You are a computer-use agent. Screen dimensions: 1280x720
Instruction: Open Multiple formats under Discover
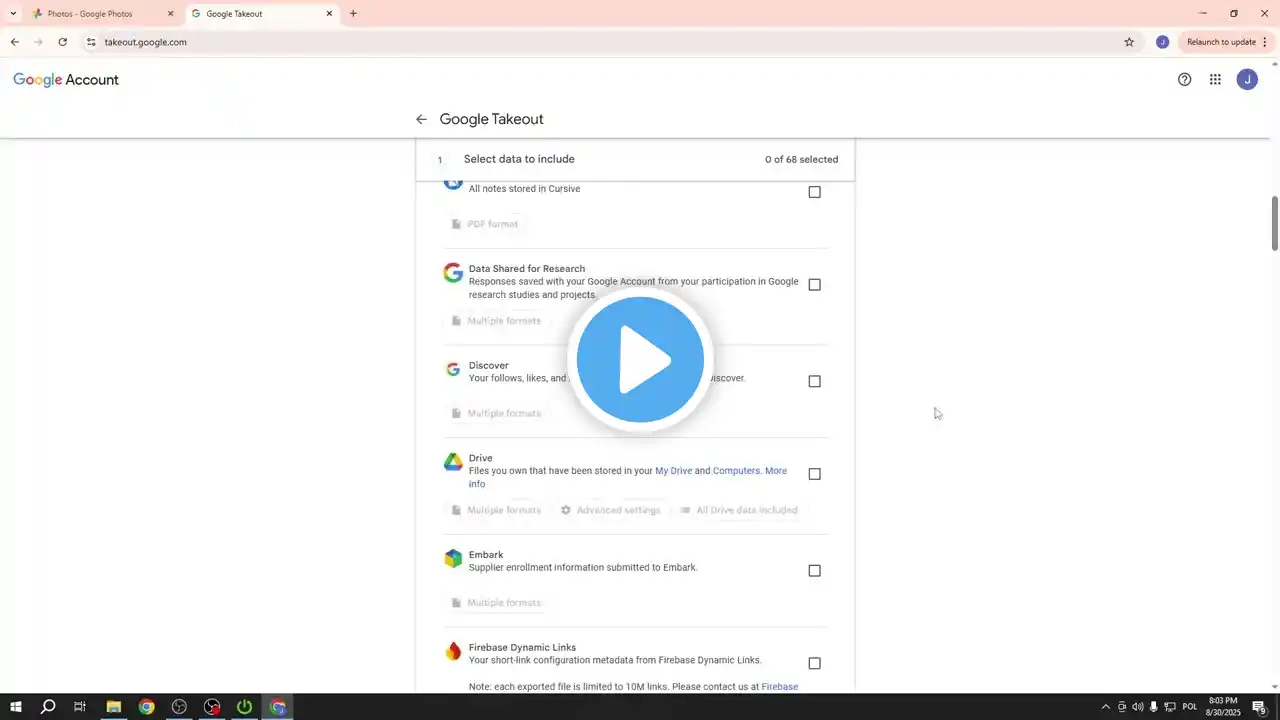tap(496, 413)
